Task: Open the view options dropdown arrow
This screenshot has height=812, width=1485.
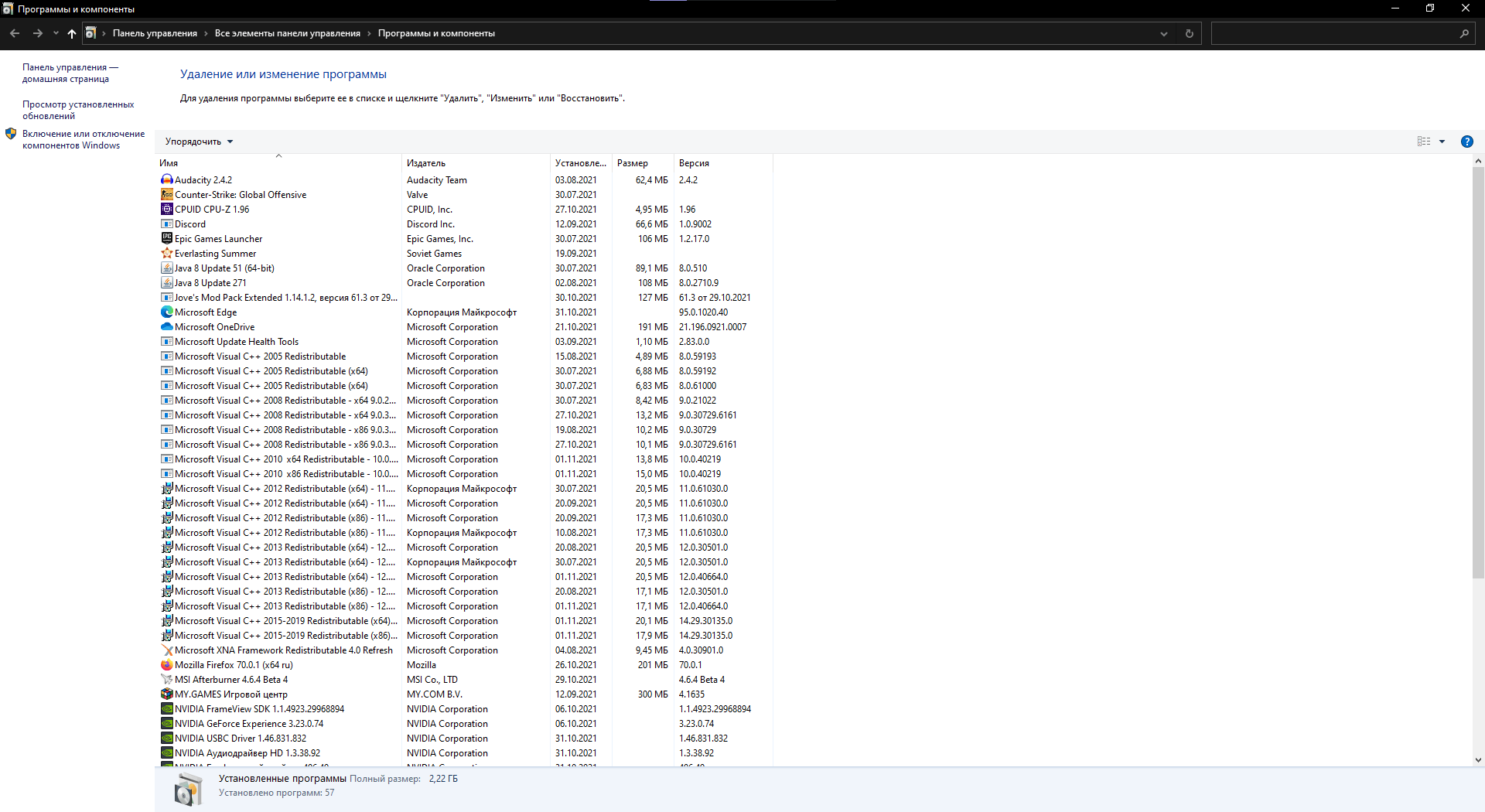Action: click(x=1442, y=142)
